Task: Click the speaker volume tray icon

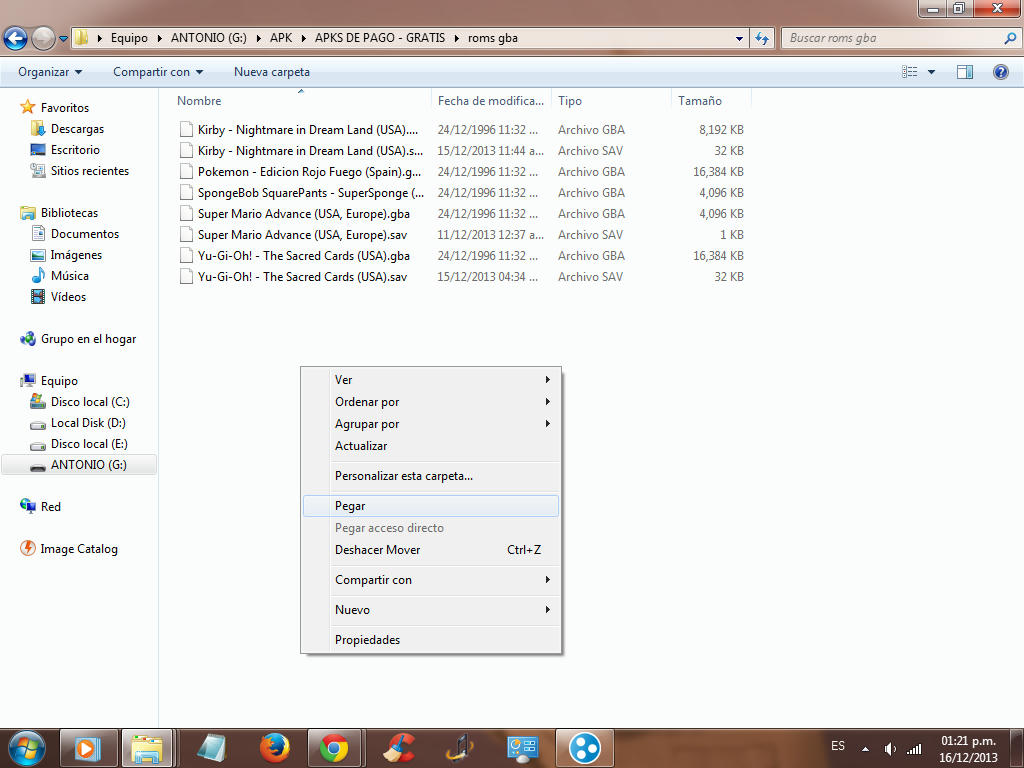Action: tap(890, 748)
